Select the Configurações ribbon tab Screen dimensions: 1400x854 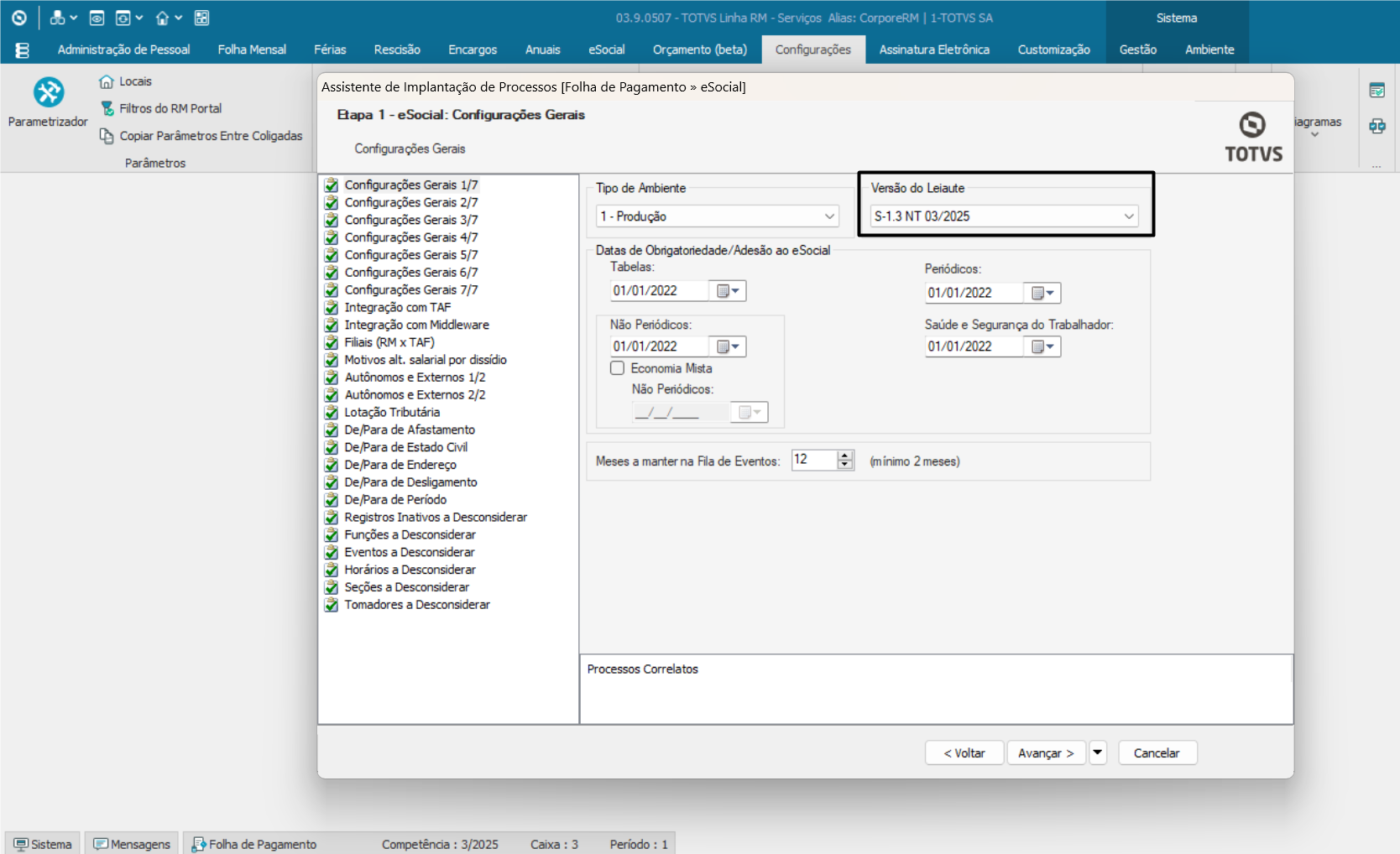(x=813, y=49)
